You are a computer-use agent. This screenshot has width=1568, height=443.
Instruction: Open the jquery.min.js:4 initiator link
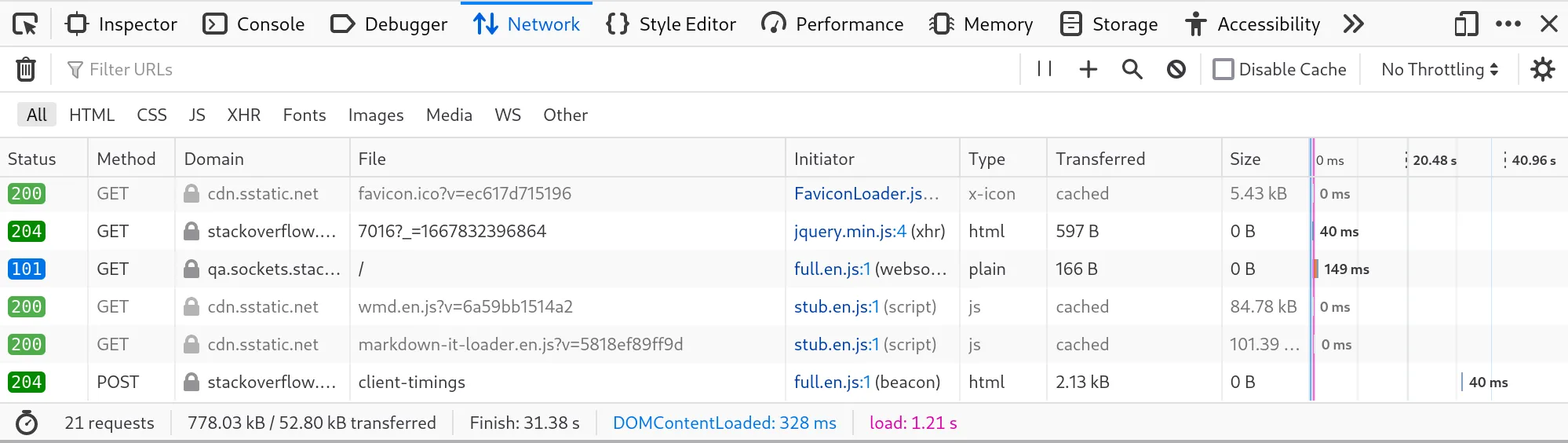tap(850, 231)
